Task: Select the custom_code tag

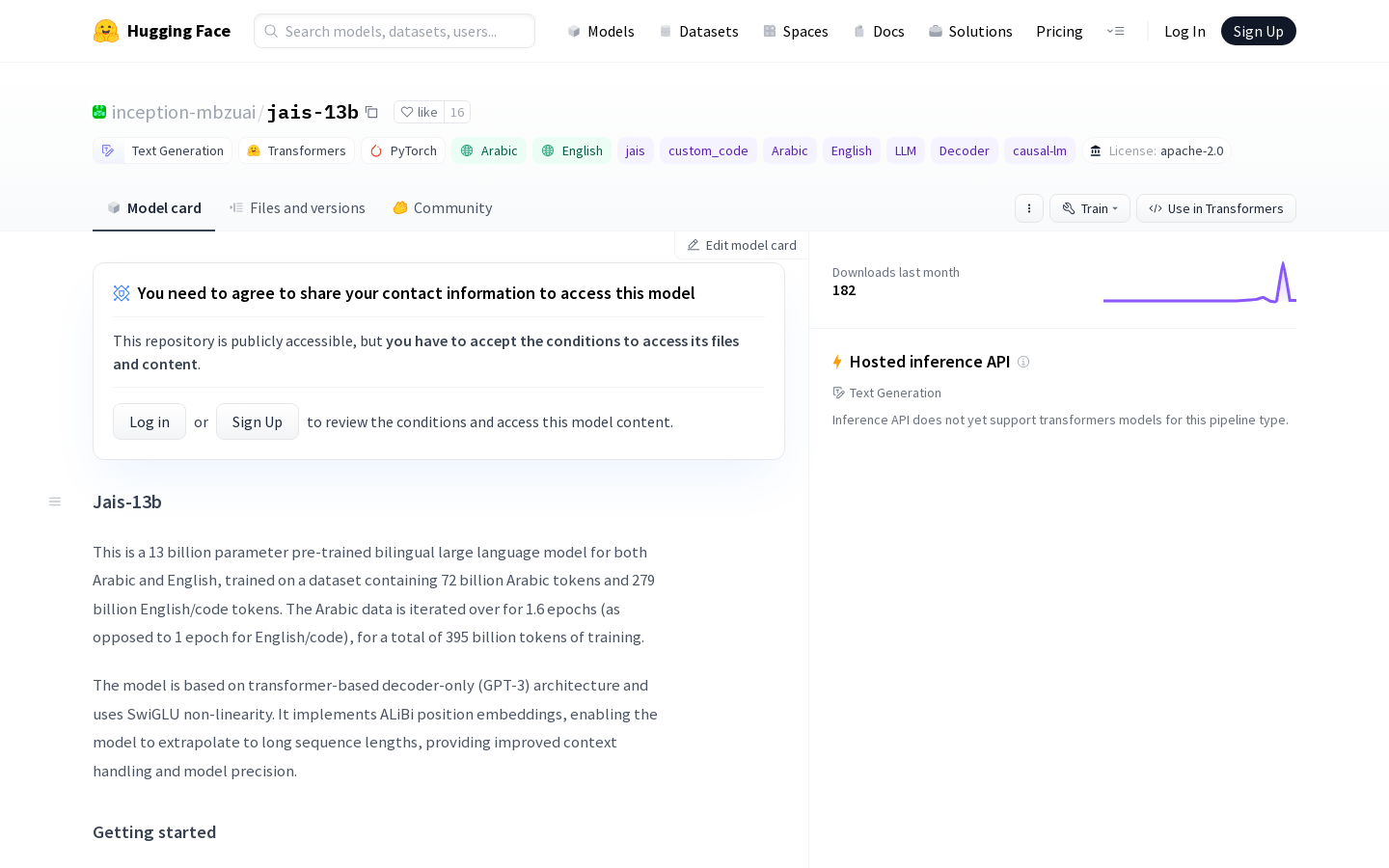Action: tap(708, 150)
